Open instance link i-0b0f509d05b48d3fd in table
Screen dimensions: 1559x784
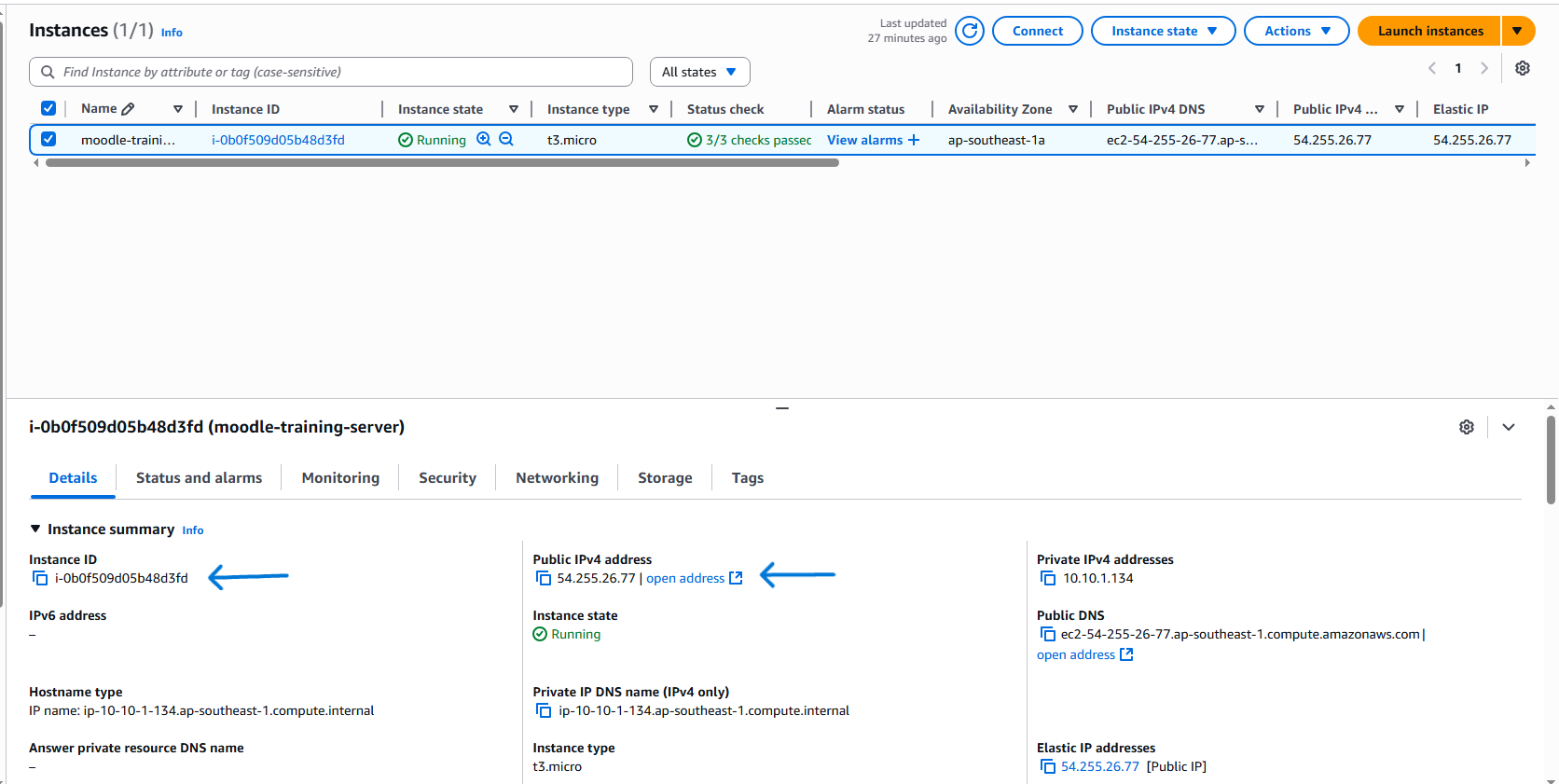(278, 140)
